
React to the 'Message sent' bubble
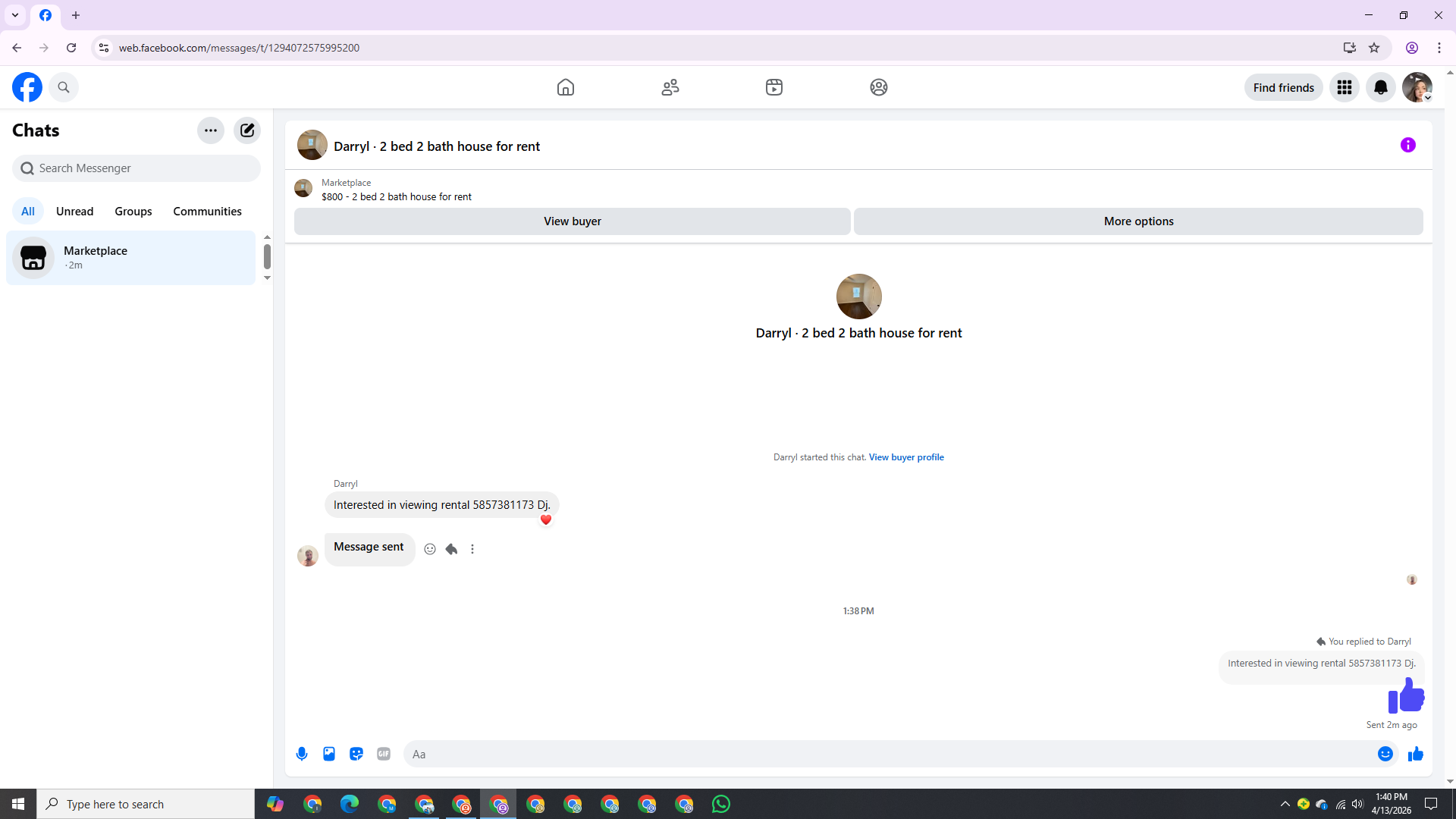[430, 549]
